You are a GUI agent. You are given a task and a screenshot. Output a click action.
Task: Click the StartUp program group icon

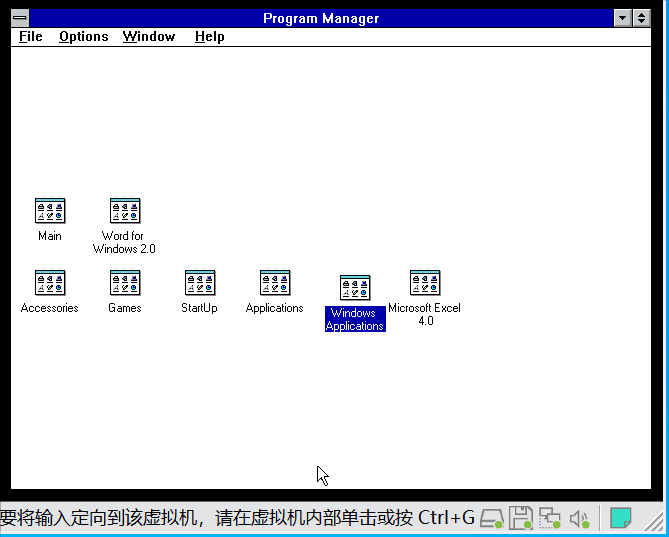[200, 283]
